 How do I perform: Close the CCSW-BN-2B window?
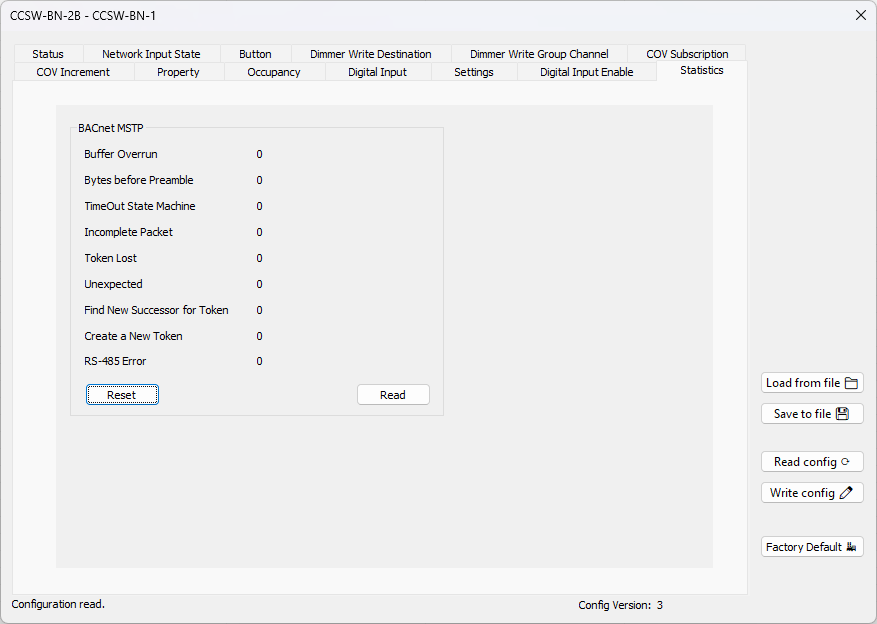[861, 15]
